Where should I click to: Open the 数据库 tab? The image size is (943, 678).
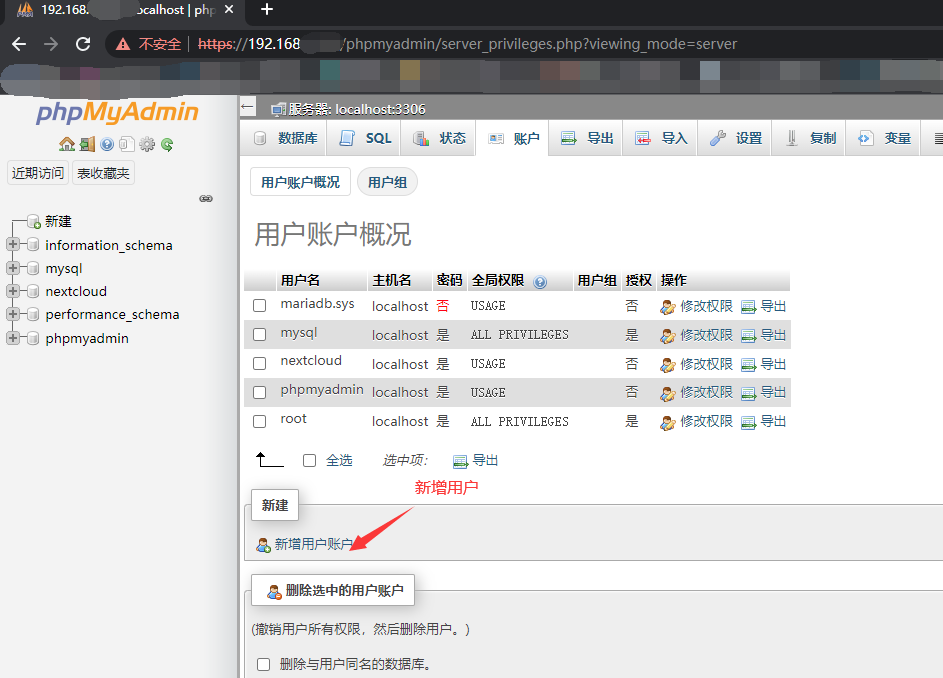[285, 138]
